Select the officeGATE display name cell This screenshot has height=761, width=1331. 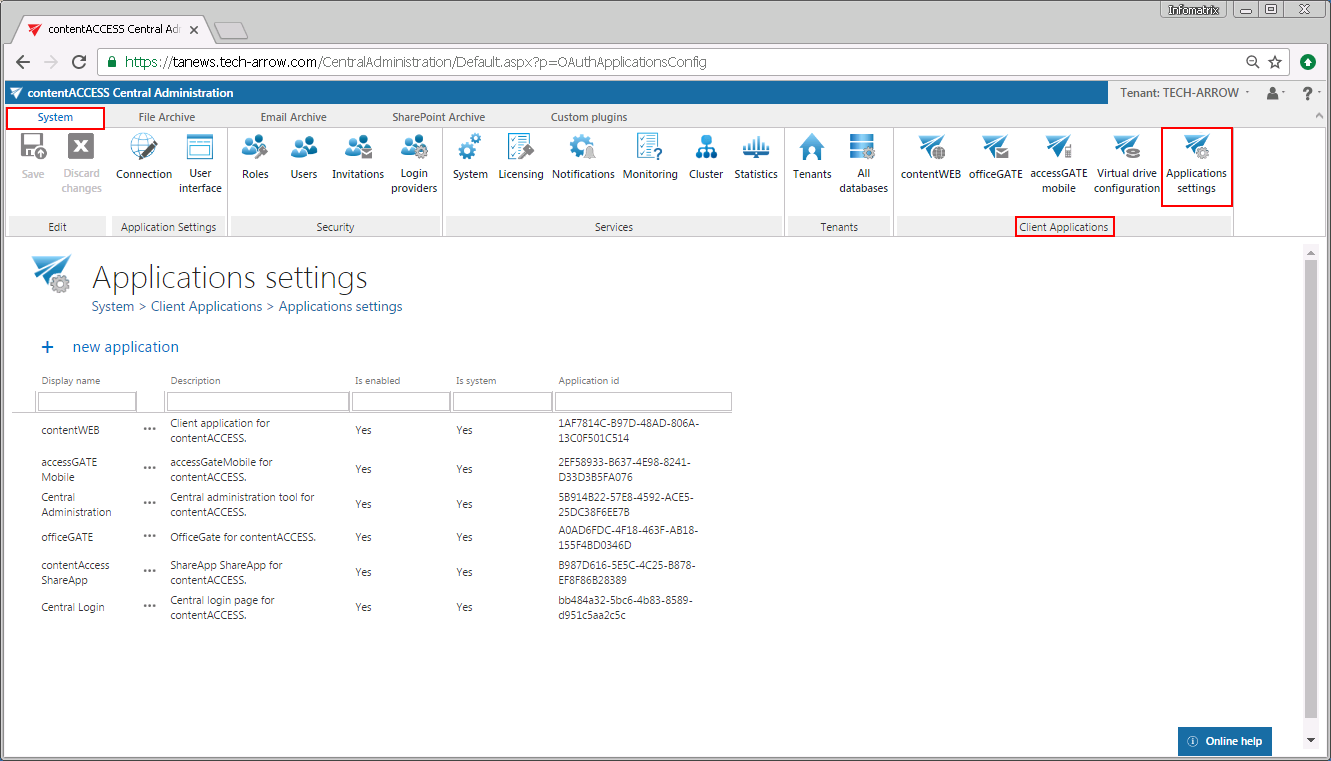(x=67, y=537)
